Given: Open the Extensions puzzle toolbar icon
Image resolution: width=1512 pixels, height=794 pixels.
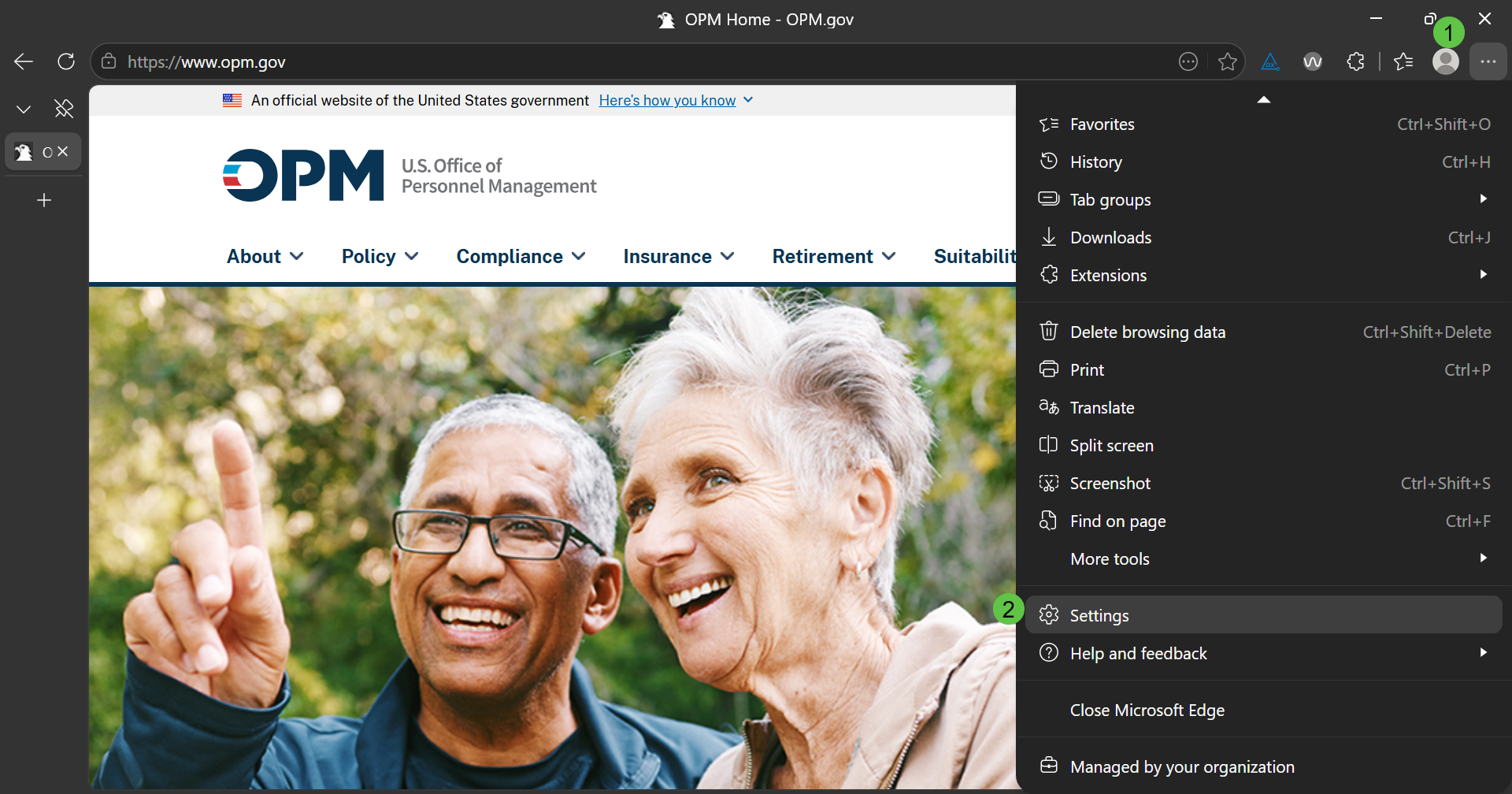Looking at the screenshot, I should pos(1355,61).
